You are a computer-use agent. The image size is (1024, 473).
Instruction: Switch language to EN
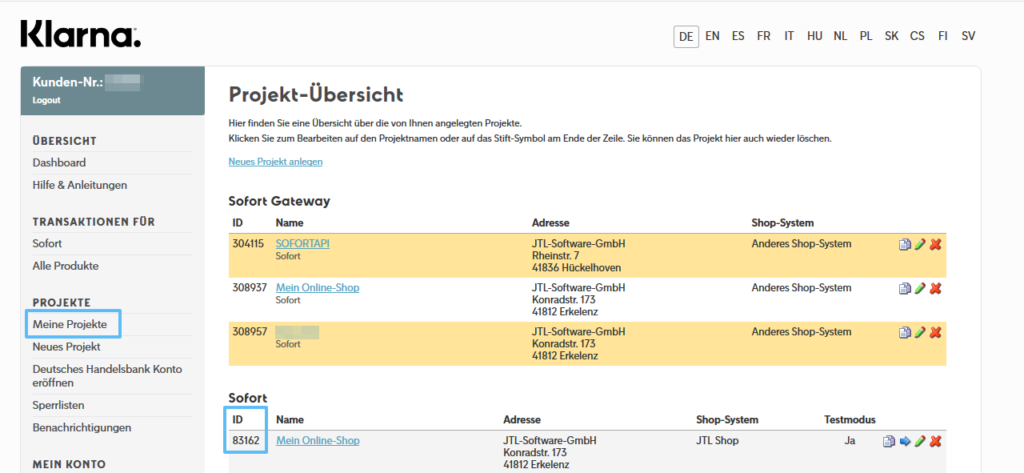[712, 36]
